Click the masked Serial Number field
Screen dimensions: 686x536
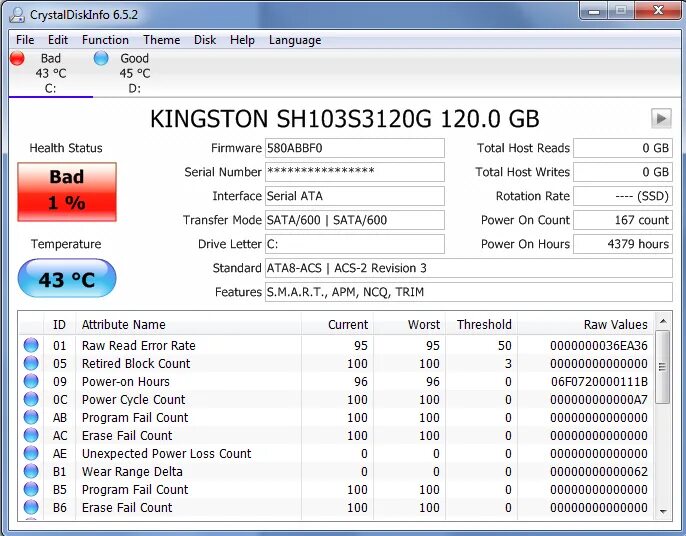pyautogui.click(x=355, y=172)
